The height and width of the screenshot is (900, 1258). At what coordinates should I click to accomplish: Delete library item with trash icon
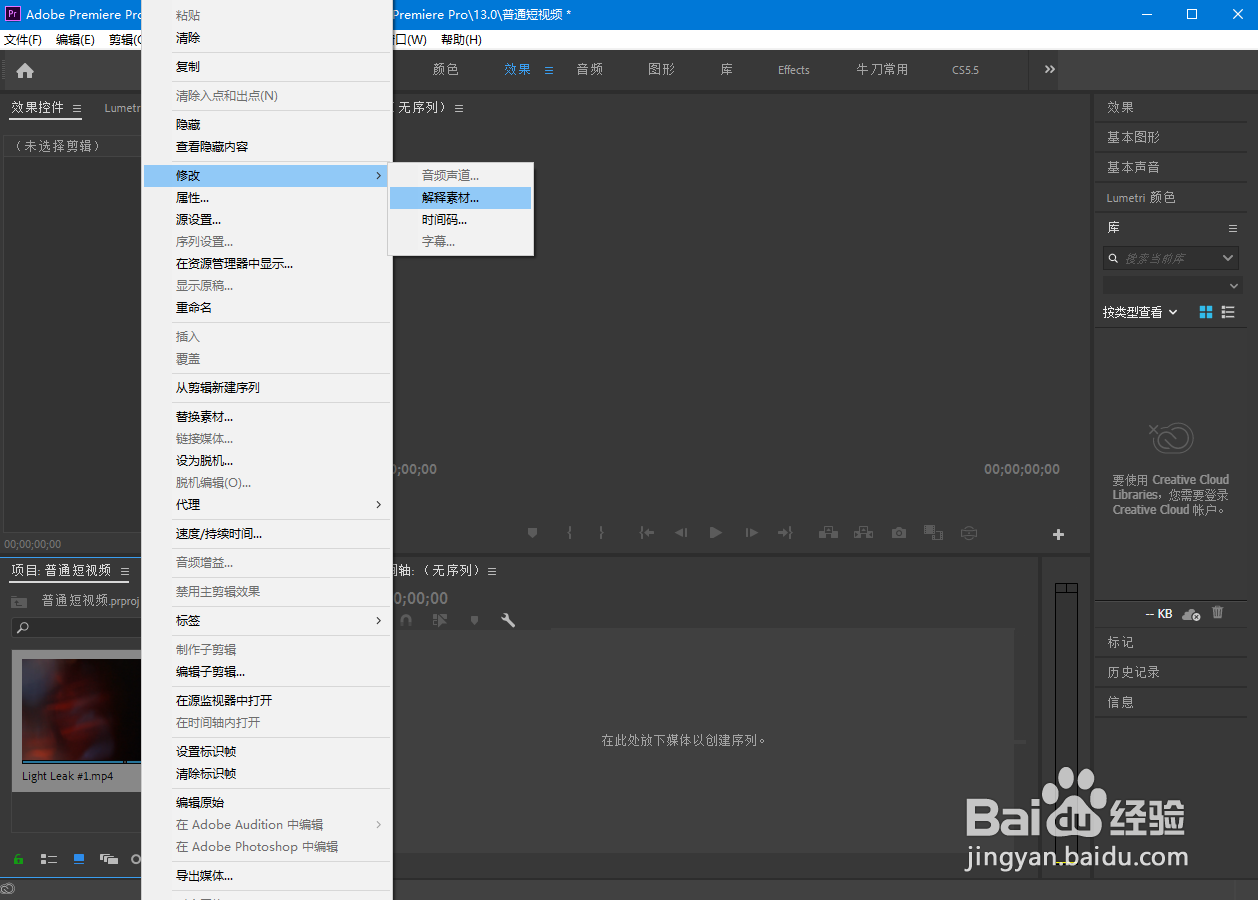(x=1218, y=613)
